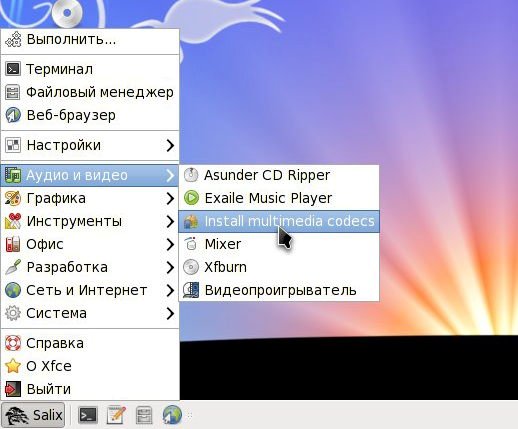
Task: Start Exaile Music Player entry
Action: 279,198
